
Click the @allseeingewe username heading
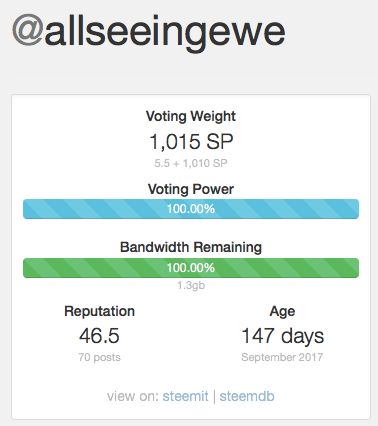click(x=149, y=33)
